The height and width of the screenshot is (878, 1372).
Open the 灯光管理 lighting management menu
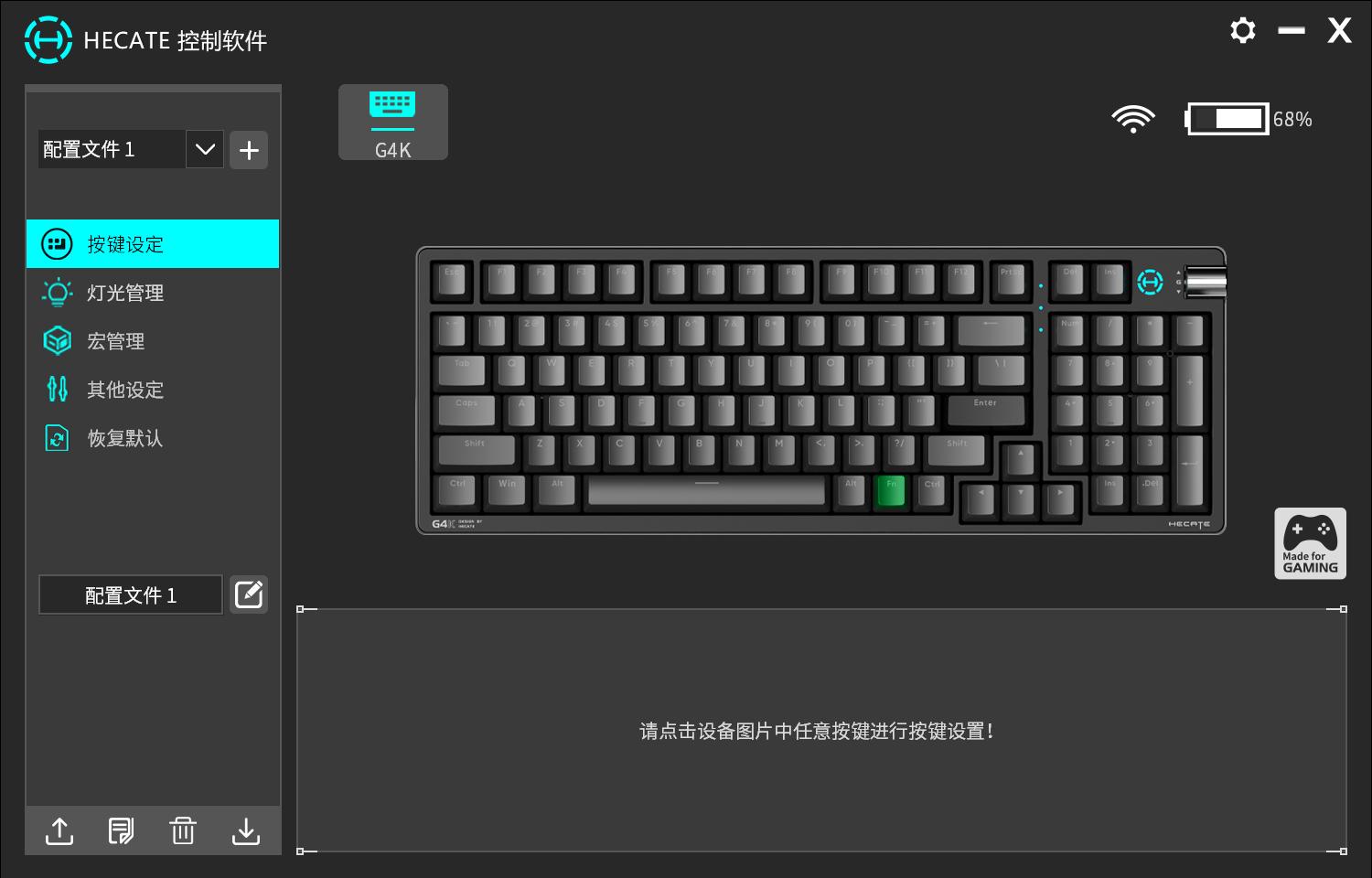tap(153, 293)
